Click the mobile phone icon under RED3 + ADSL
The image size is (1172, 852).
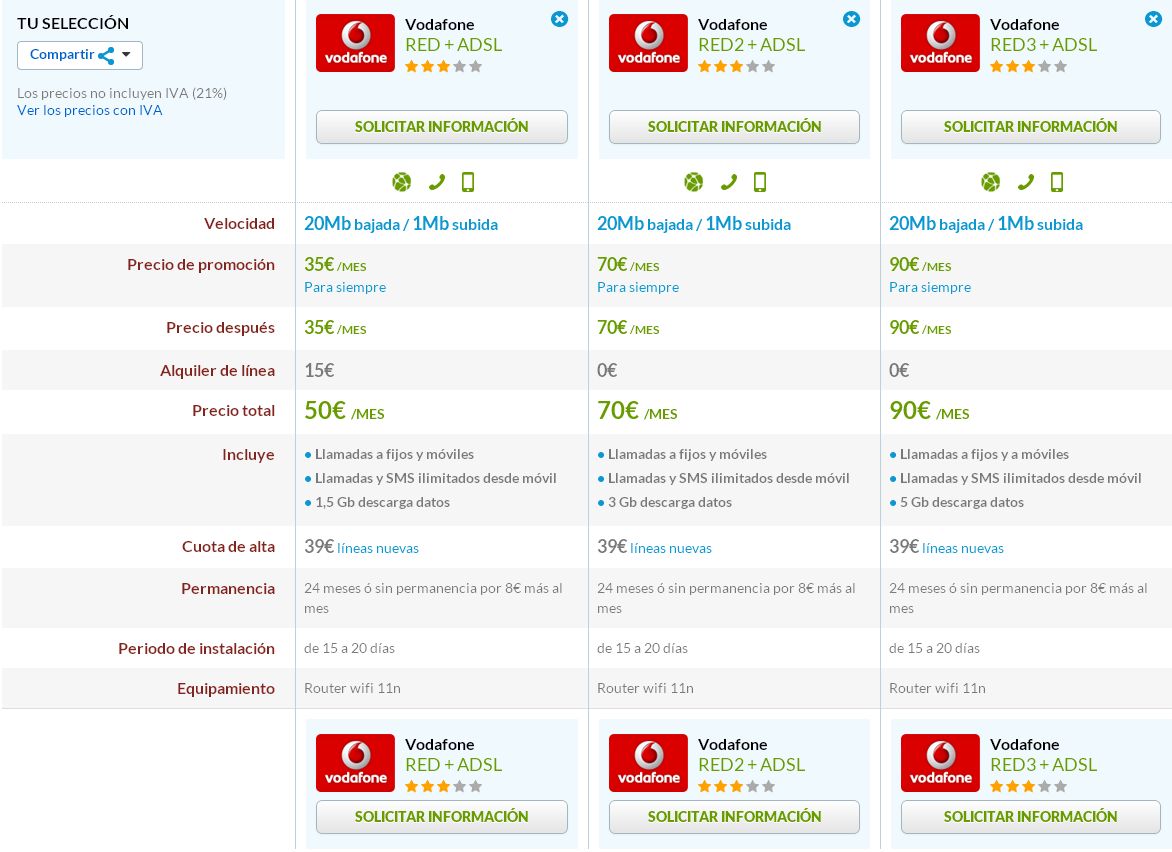click(x=1057, y=182)
